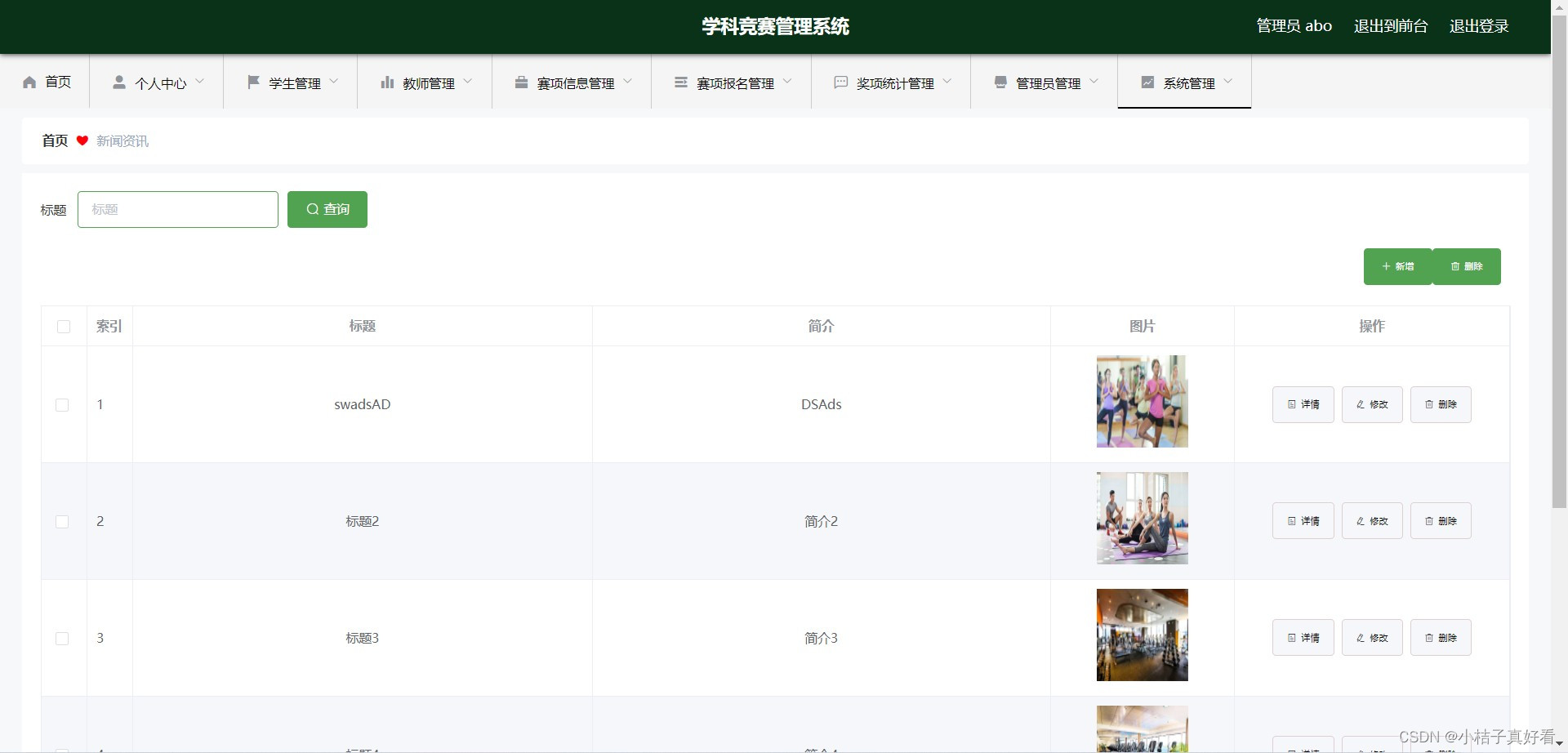1568x753 pixels.
Task: Click the 简介2 cell
Action: (x=822, y=521)
